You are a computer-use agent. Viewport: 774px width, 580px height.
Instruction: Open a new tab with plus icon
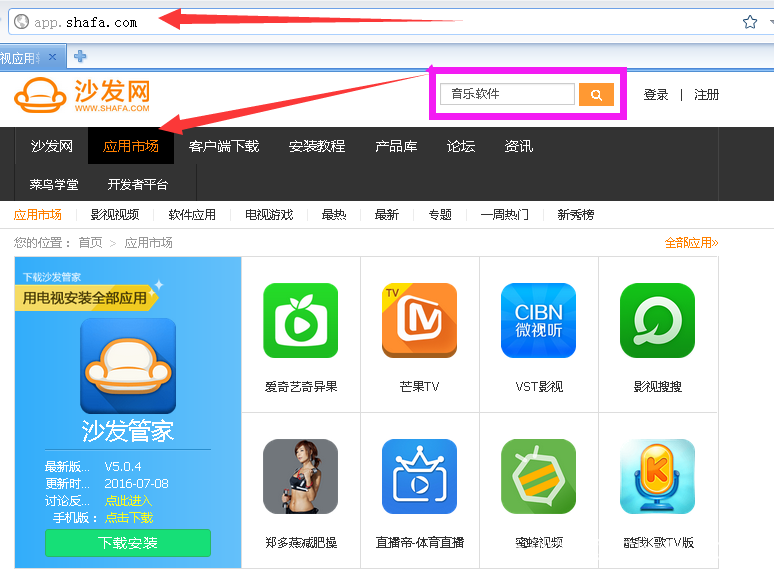tap(80, 56)
